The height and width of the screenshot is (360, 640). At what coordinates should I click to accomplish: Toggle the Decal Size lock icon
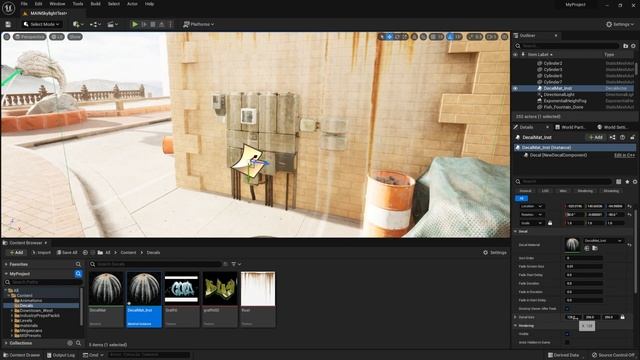click(x=622, y=317)
